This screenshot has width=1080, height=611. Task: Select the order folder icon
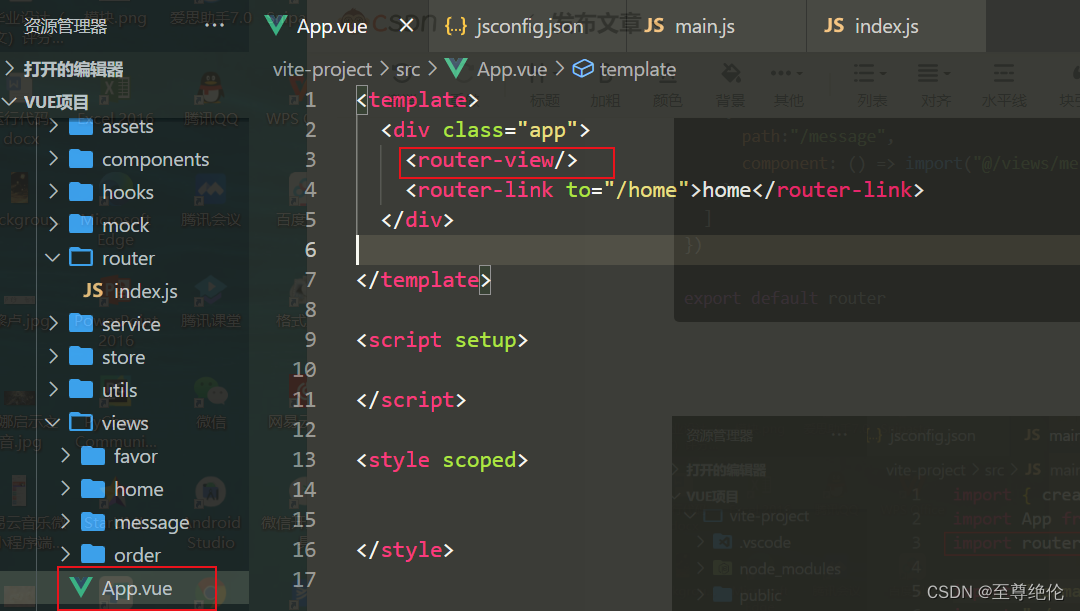point(93,554)
